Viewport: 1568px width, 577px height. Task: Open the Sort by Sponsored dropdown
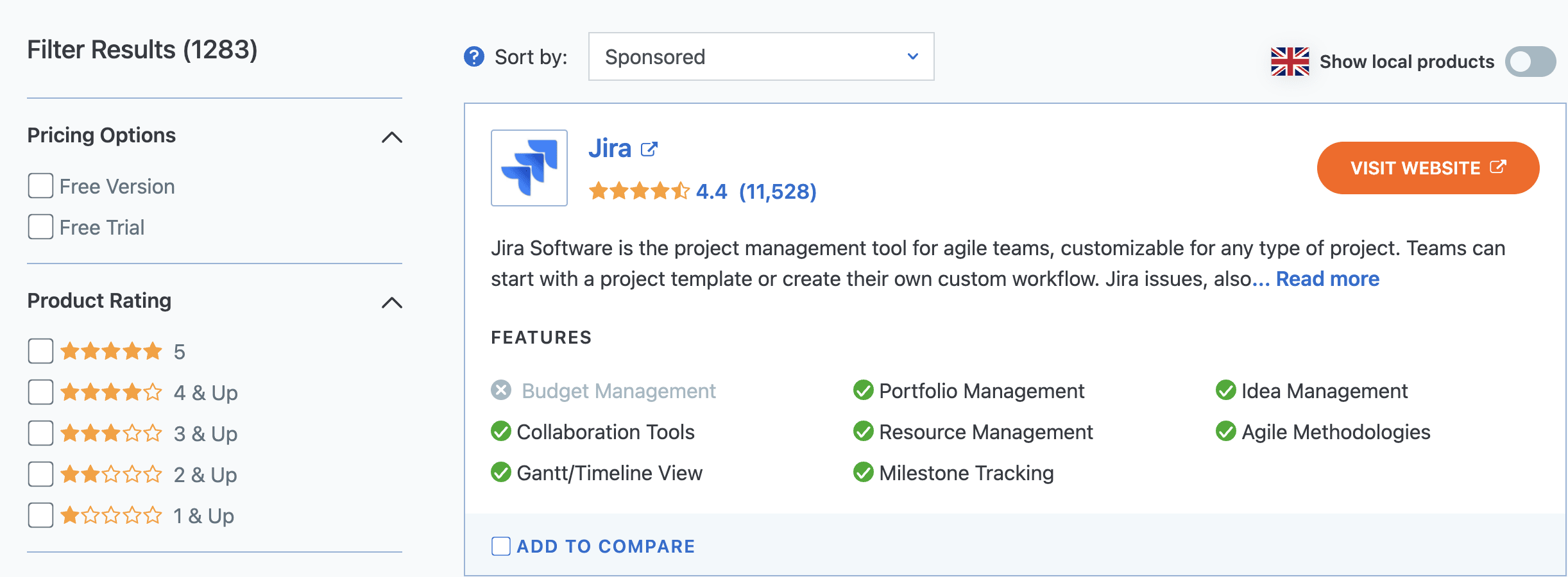pos(761,56)
